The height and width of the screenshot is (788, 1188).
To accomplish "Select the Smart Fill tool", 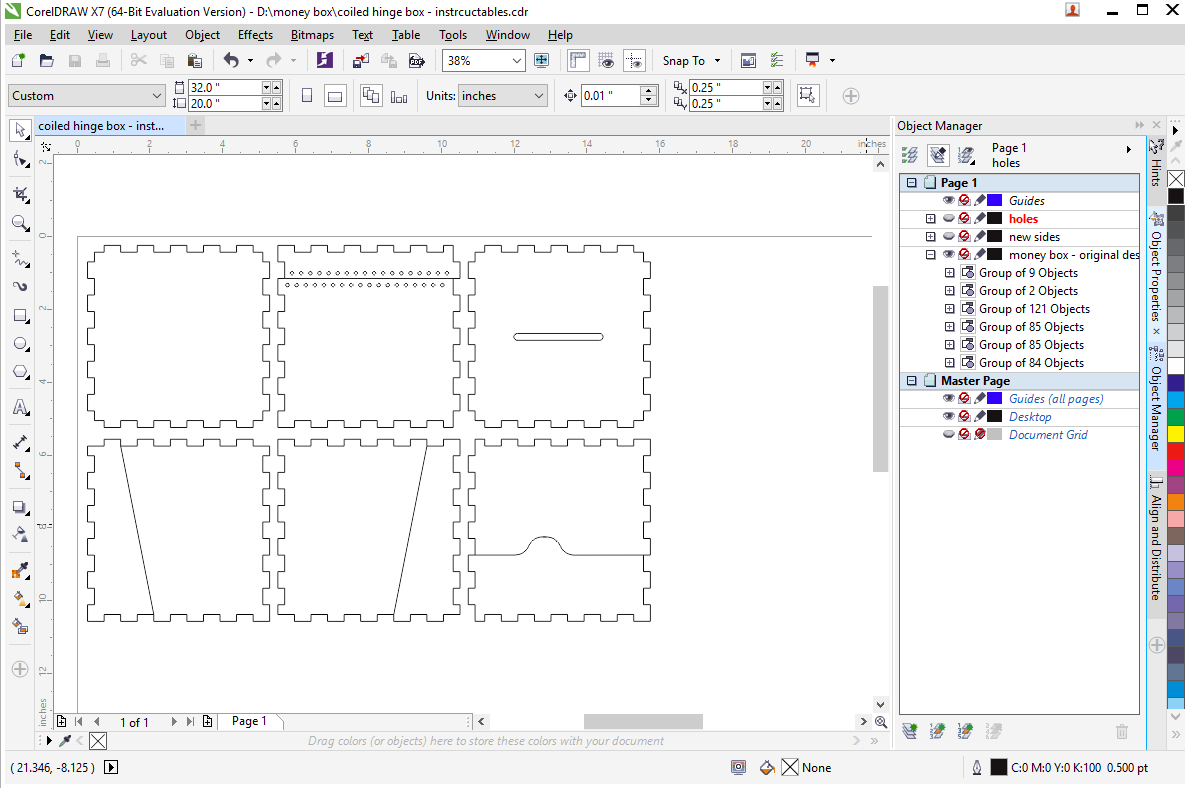I will point(20,627).
